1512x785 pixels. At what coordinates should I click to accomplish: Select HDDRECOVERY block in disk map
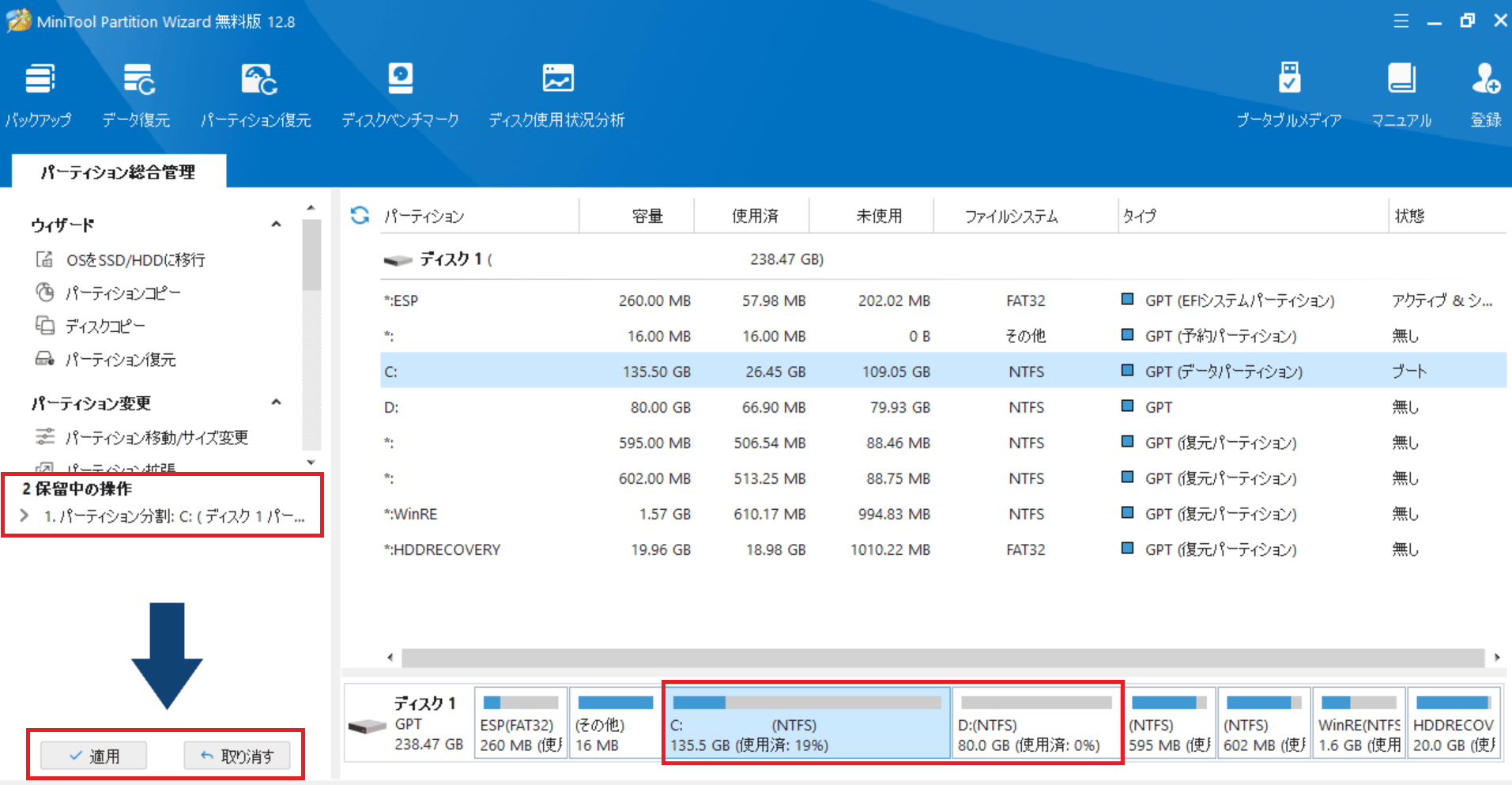[x=1454, y=724]
